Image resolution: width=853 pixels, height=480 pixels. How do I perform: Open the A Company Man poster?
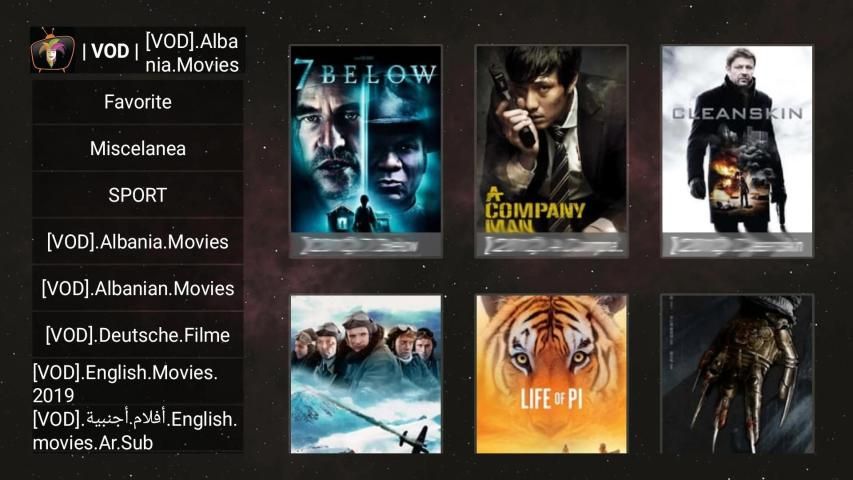[x=552, y=139]
